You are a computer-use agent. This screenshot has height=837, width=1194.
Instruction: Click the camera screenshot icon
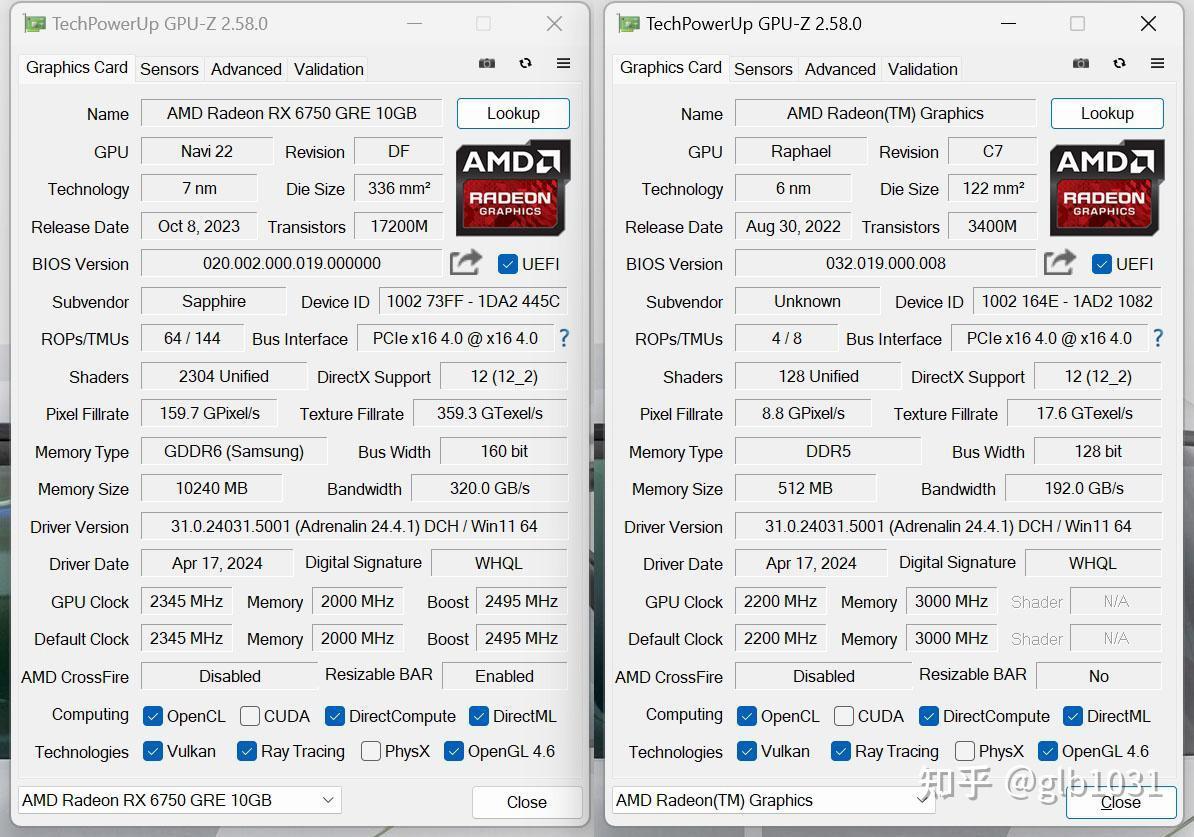pos(487,63)
